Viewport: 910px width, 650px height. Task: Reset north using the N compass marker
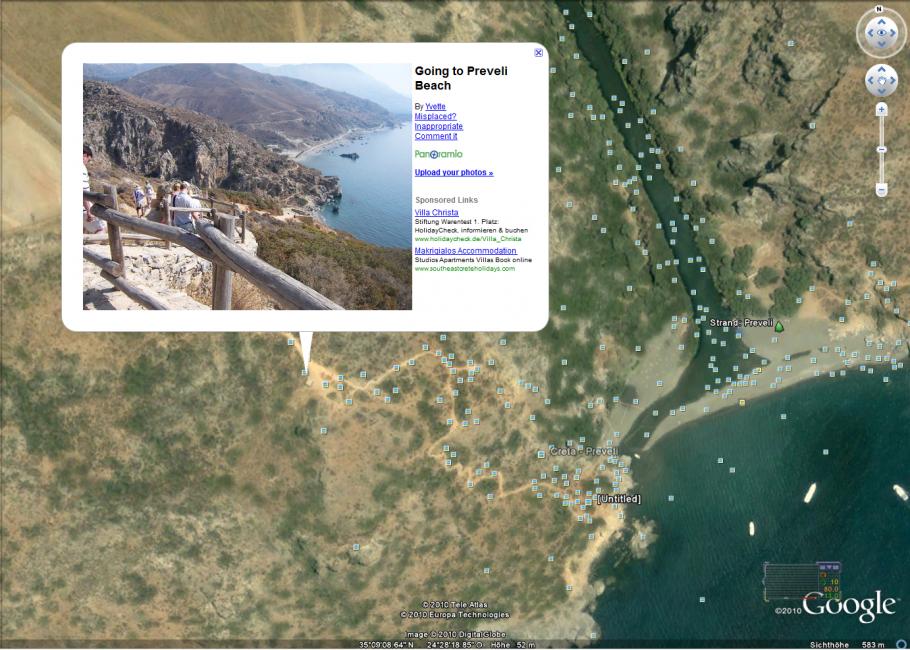point(880,9)
